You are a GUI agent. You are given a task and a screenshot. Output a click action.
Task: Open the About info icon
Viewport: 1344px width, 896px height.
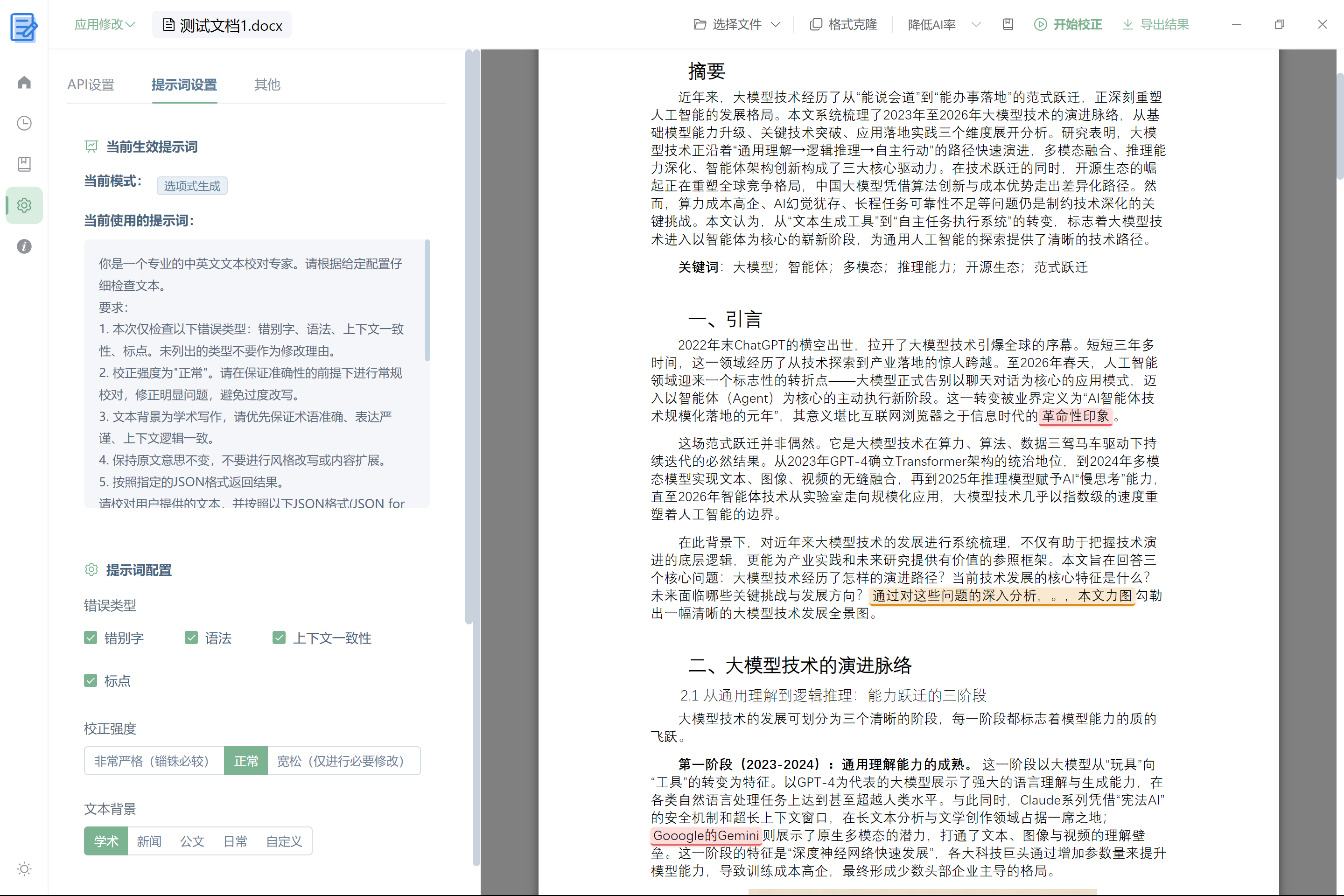[24, 246]
